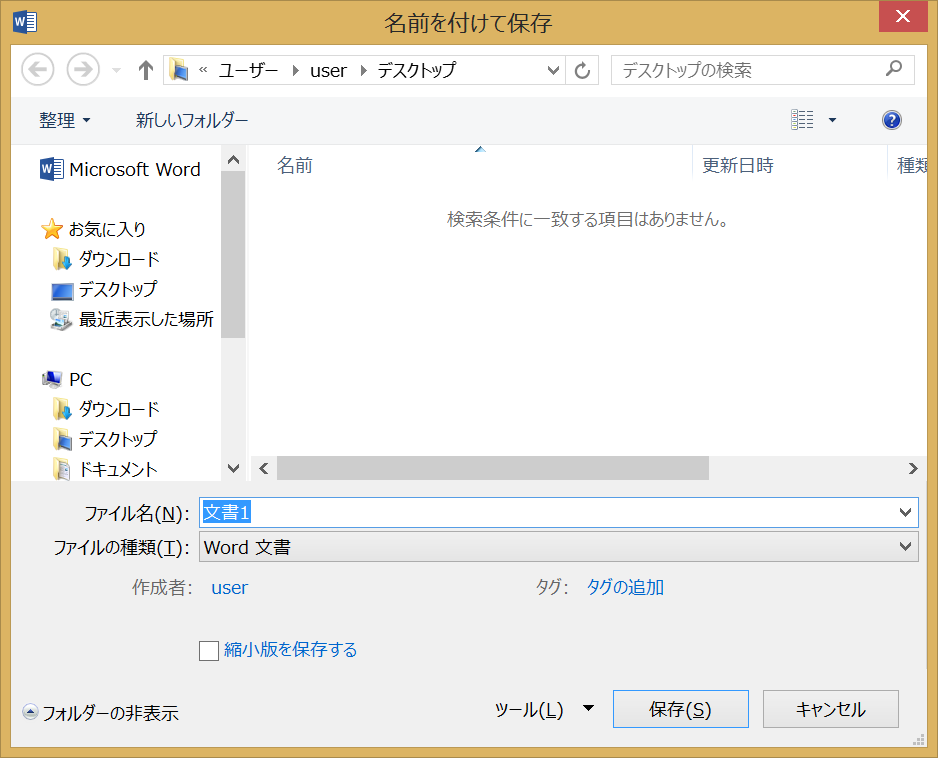Click the navigation pane scroll up arrow
Viewport: 938px width, 758px height.
click(233, 160)
